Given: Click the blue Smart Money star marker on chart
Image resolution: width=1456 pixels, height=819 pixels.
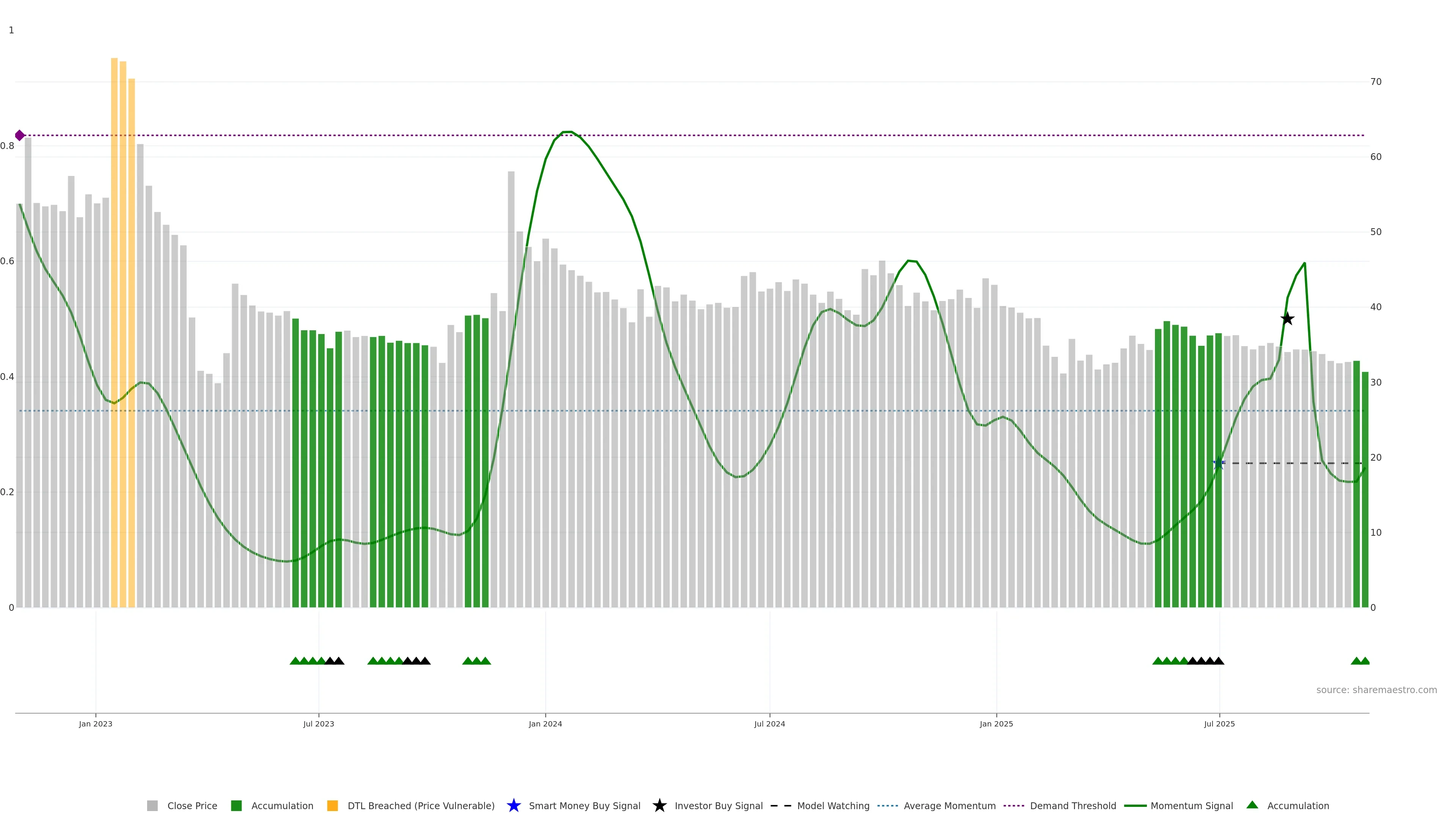Looking at the screenshot, I should (1219, 463).
